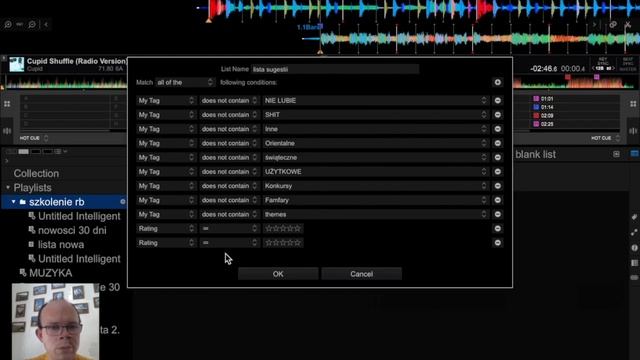
Task: Remove the SHIT condition row
Action: 498,115
